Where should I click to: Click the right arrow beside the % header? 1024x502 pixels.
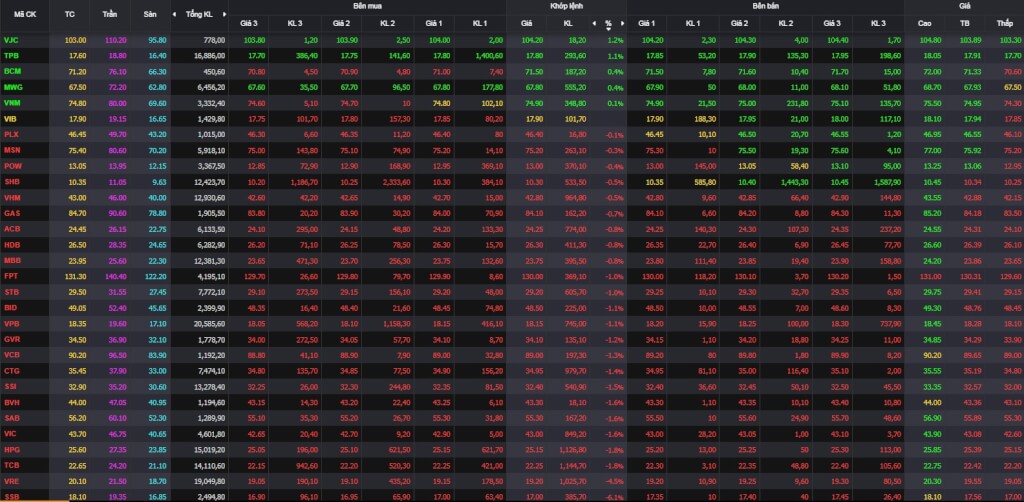[622, 23]
